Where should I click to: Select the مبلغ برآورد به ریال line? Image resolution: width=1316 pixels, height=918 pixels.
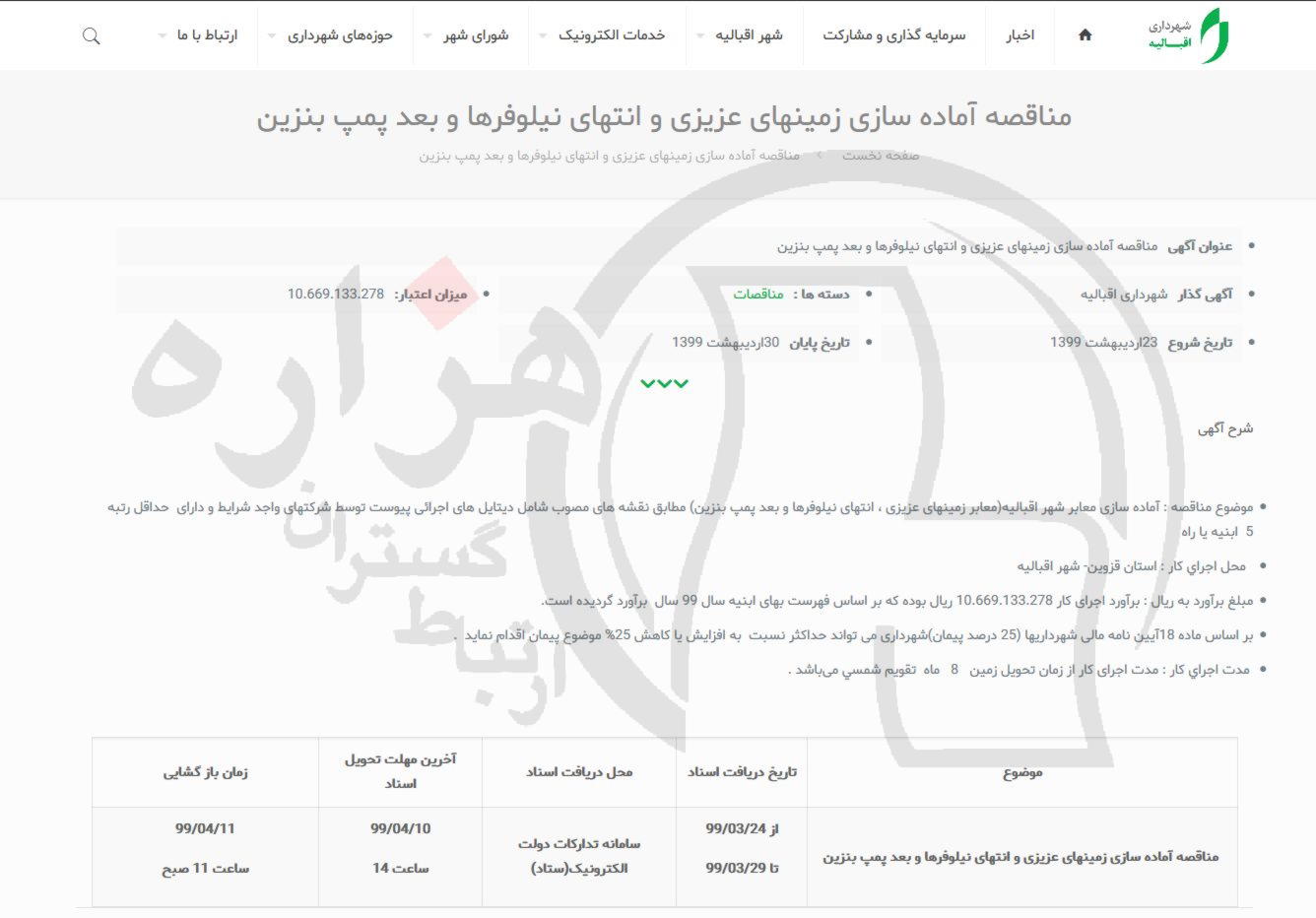coord(897,601)
